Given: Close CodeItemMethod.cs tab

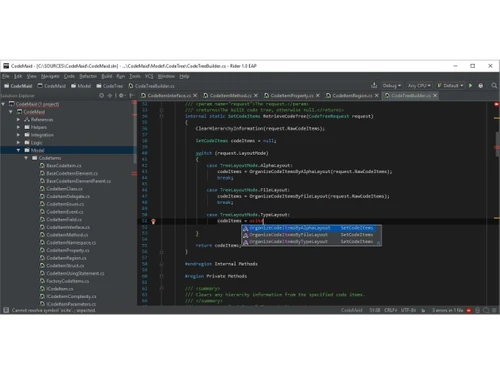Looking at the screenshot, I should [256, 95].
